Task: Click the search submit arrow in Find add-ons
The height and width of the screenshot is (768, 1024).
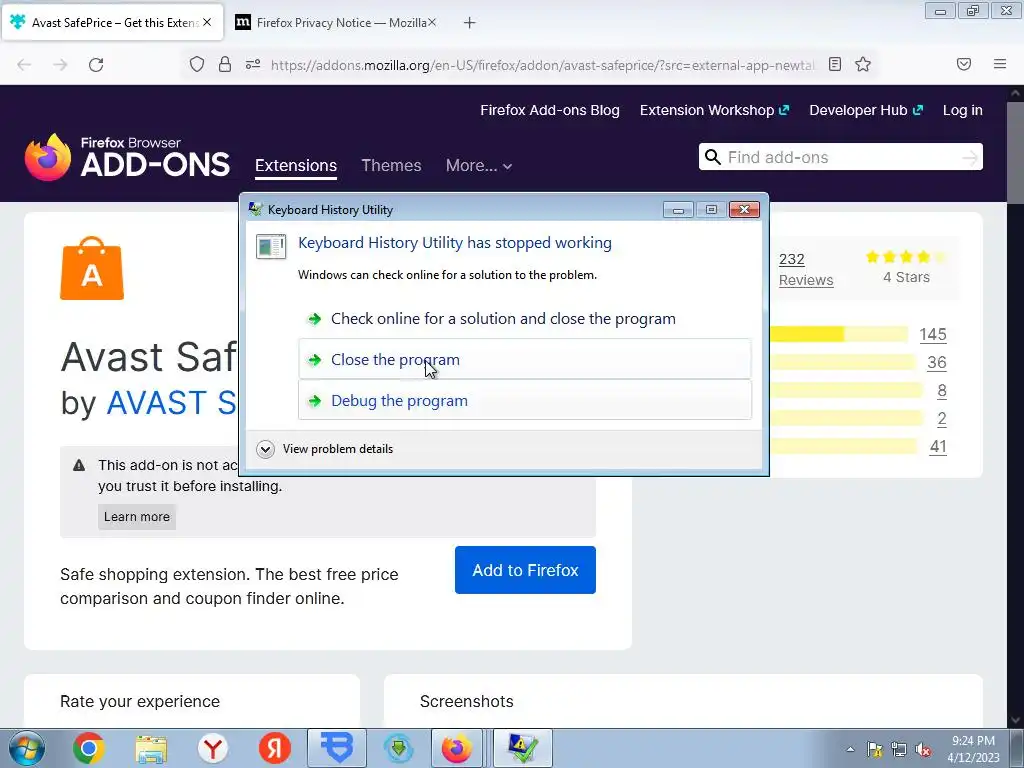Action: click(x=970, y=157)
